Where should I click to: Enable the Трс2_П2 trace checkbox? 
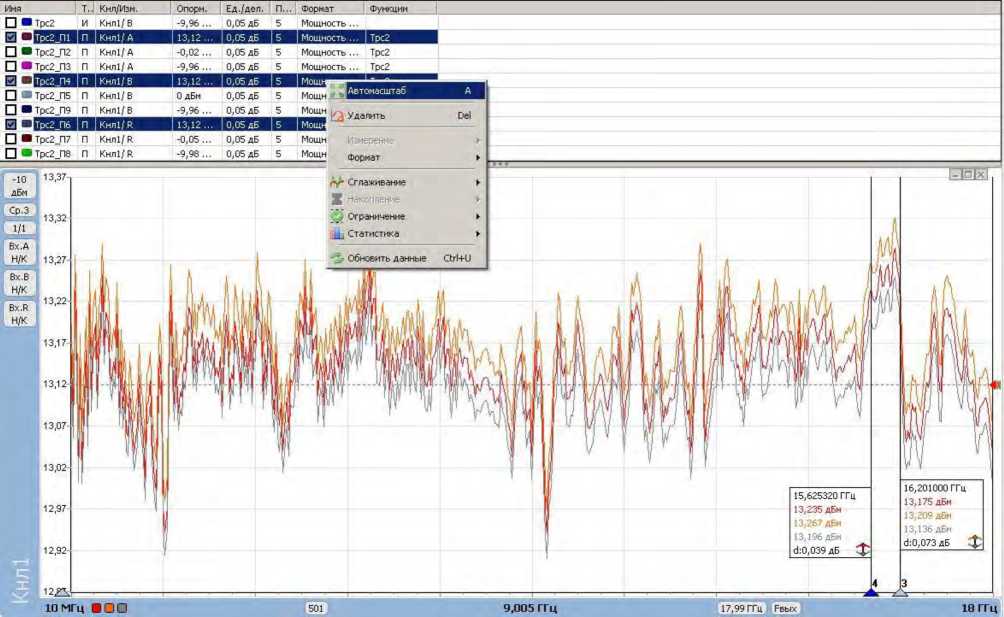[11, 52]
